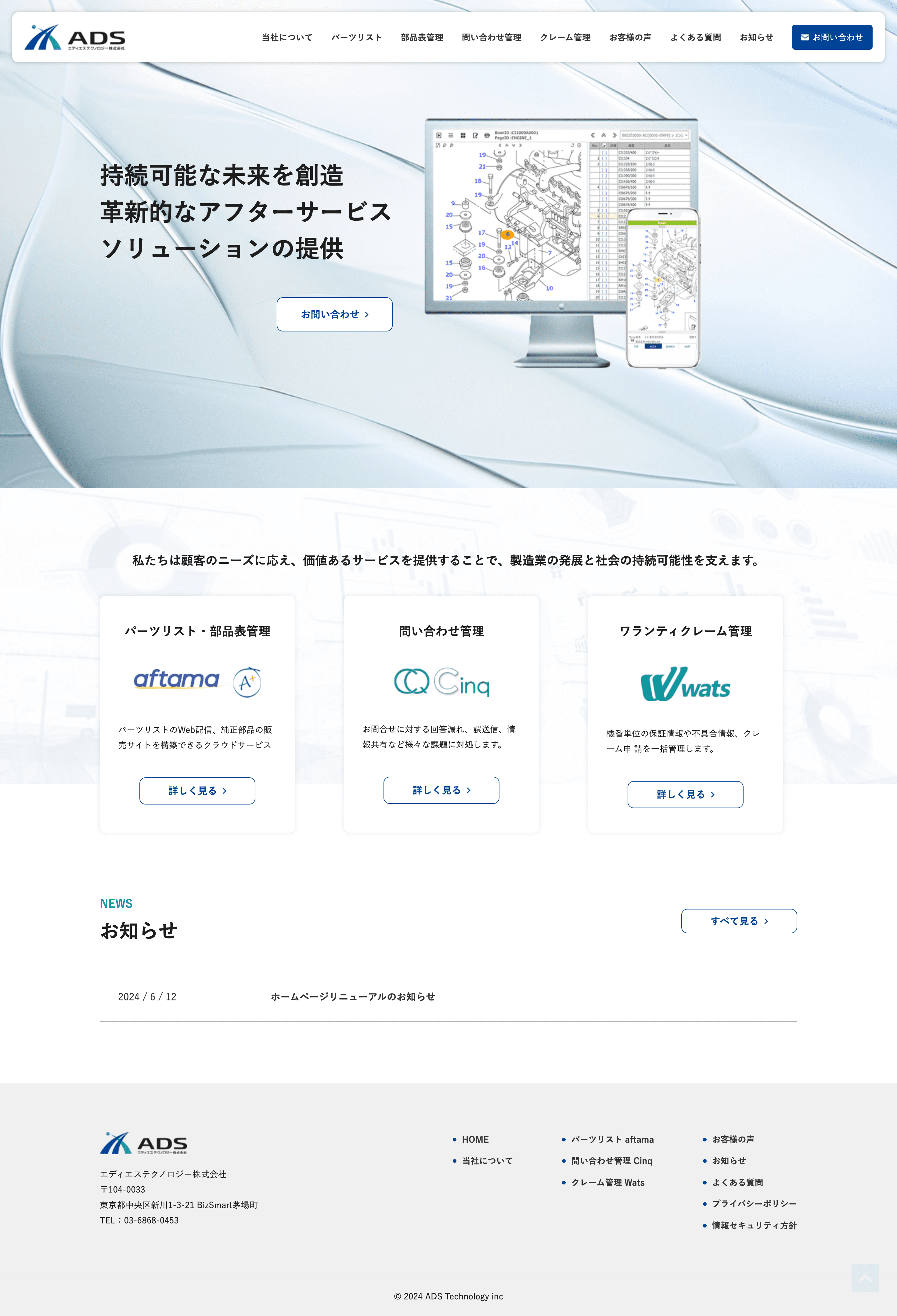Open the よくある質問 menu item
Image resolution: width=897 pixels, height=1316 pixels.
695,37
